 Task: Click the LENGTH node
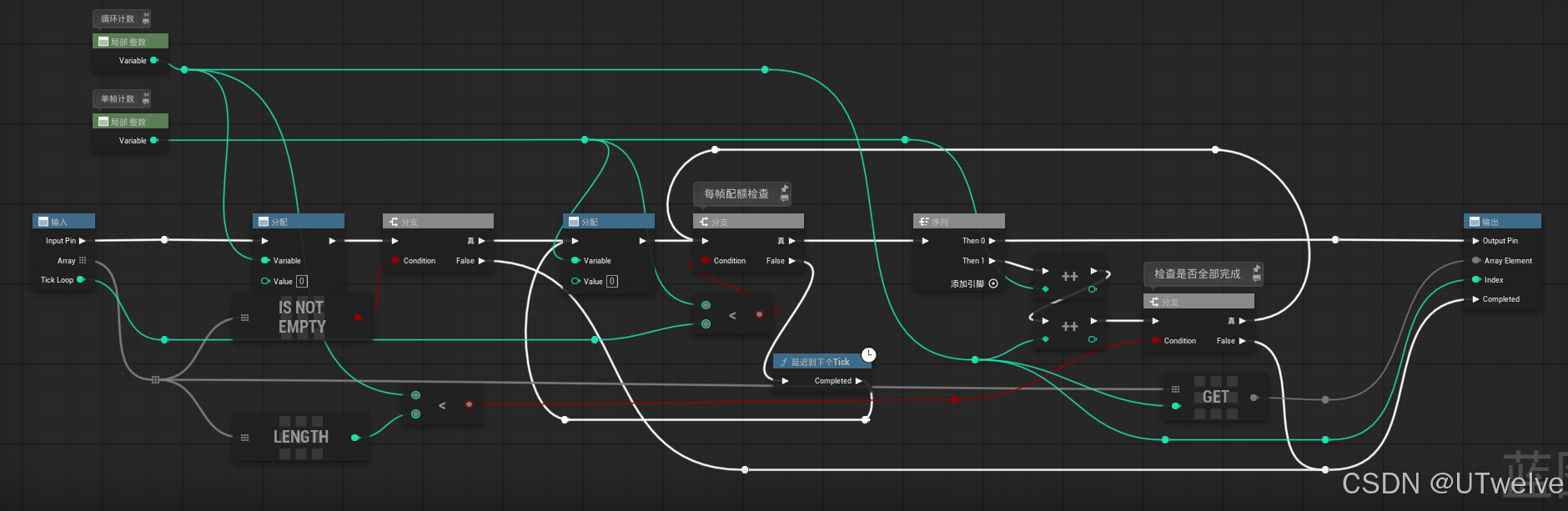[x=300, y=437]
